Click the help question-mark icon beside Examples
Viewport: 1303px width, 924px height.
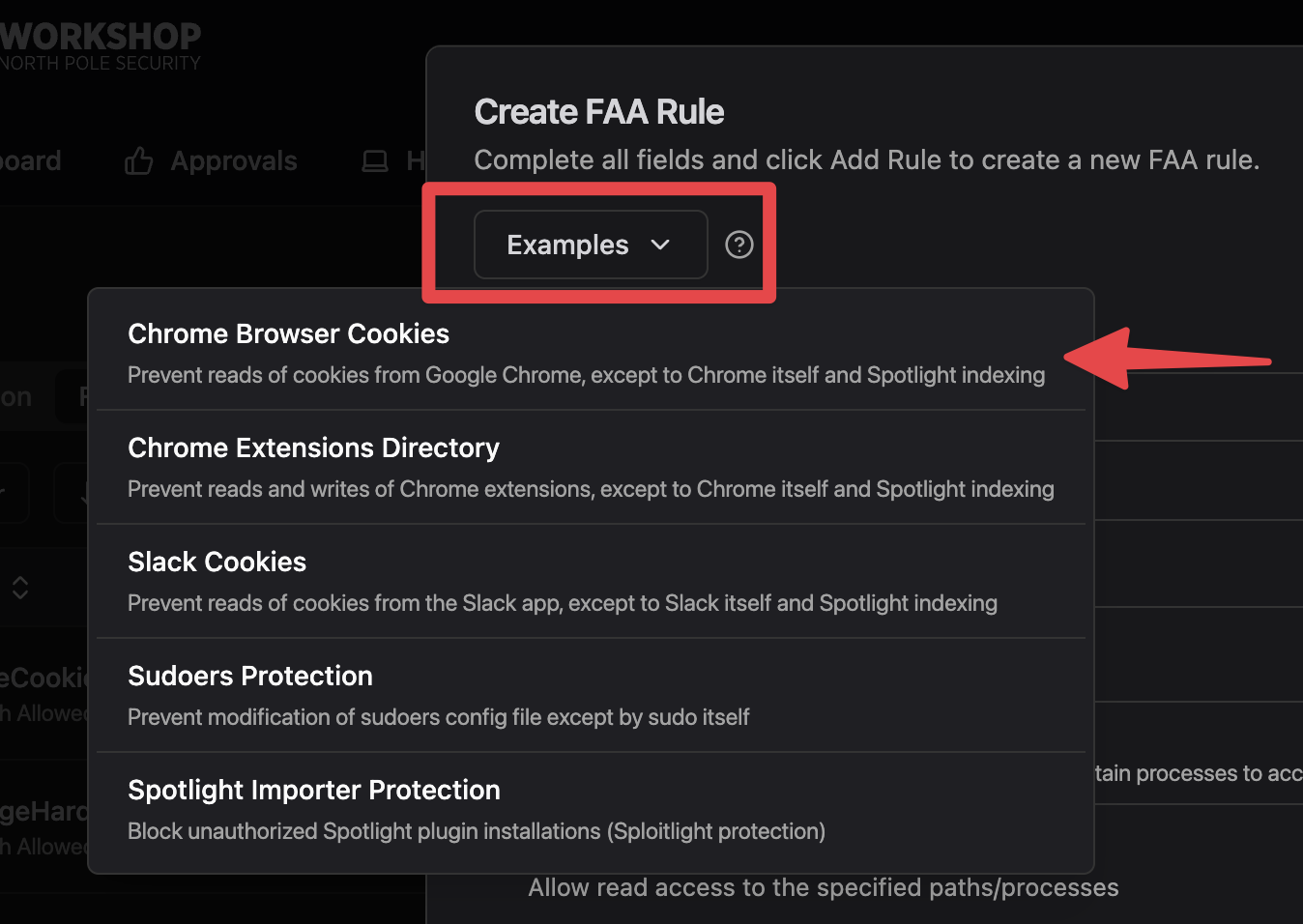[x=739, y=245]
